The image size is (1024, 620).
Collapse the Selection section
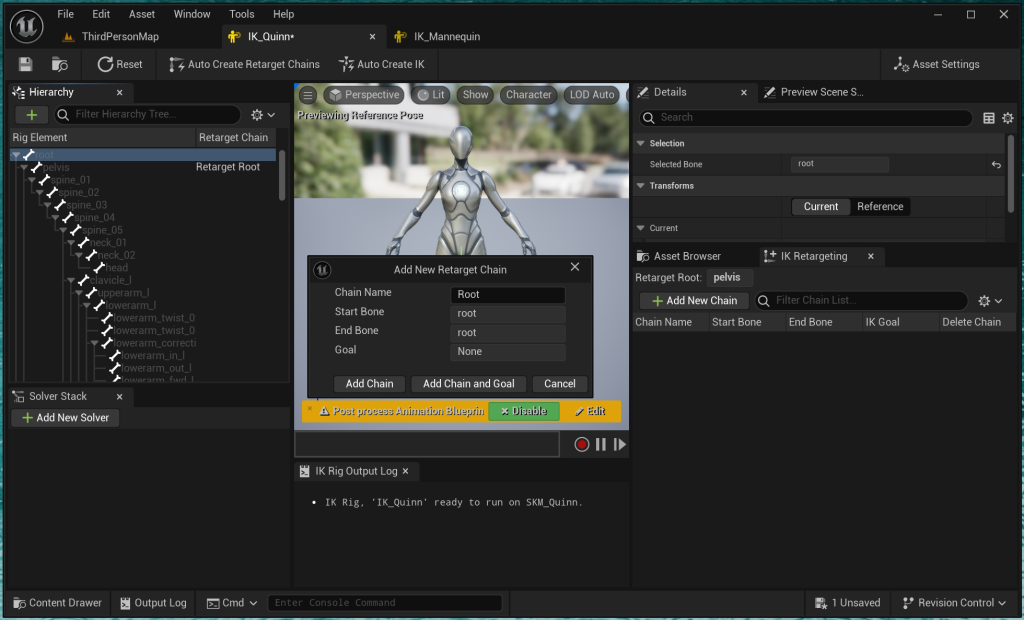[641, 143]
